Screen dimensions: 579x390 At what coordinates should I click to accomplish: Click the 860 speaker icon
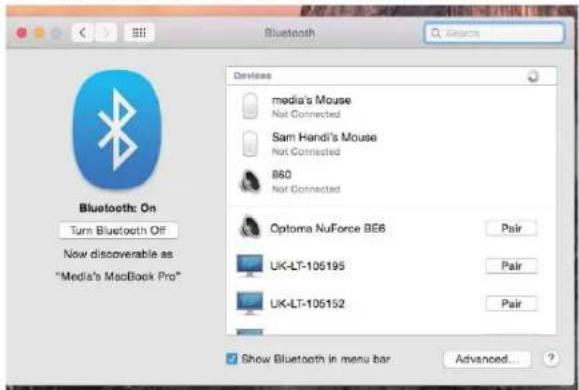[250, 182]
